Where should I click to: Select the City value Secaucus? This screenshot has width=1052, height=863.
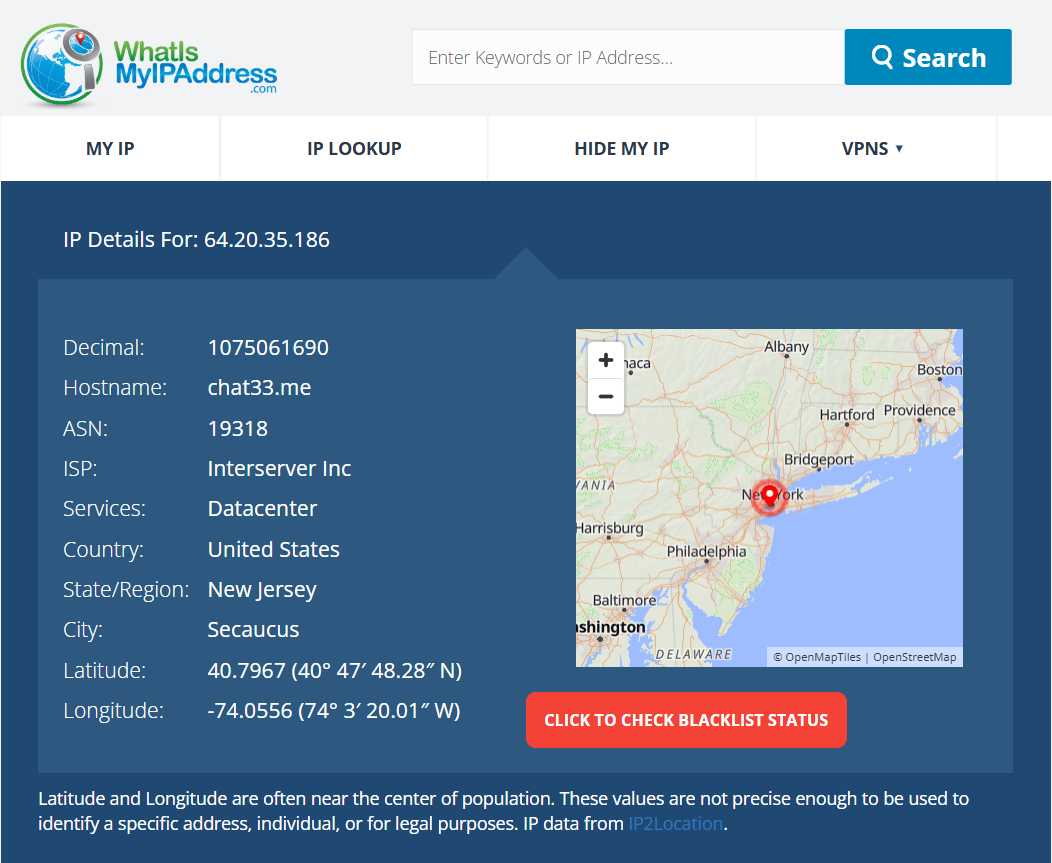pos(253,629)
